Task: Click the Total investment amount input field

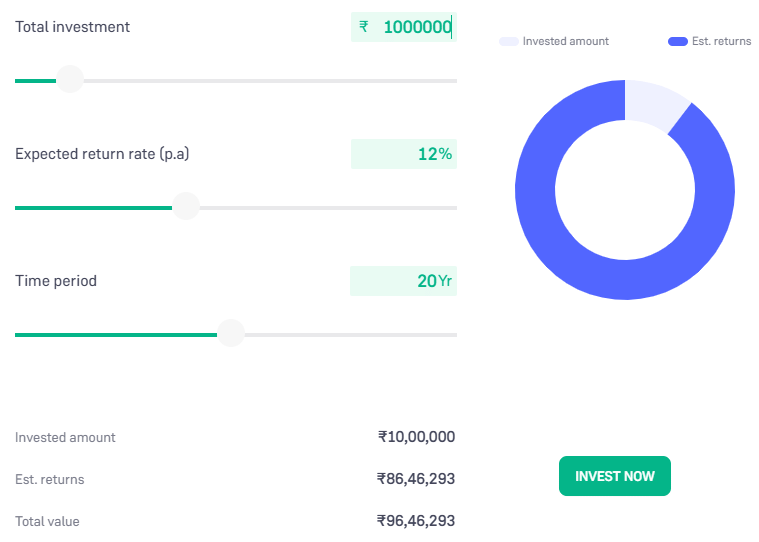Action: [x=416, y=27]
